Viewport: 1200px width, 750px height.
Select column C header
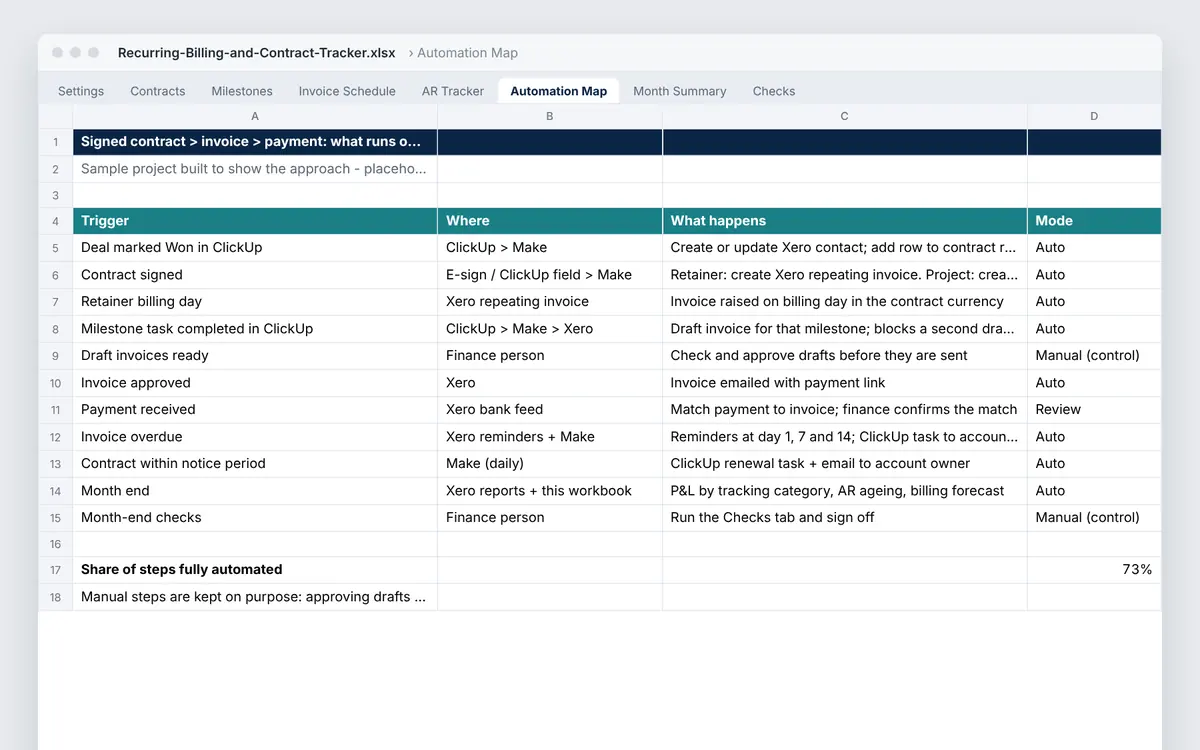click(x=845, y=116)
